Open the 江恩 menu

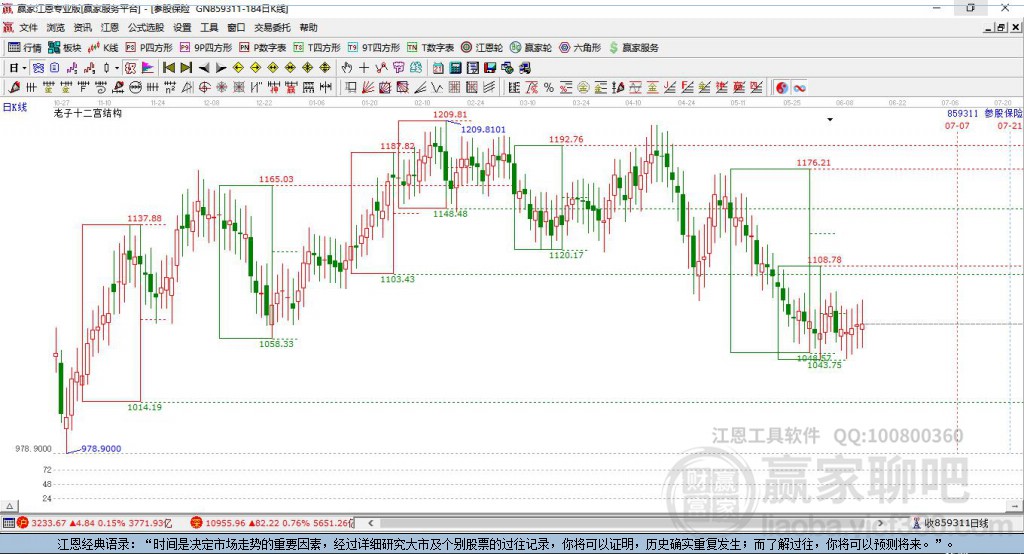click(110, 27)
